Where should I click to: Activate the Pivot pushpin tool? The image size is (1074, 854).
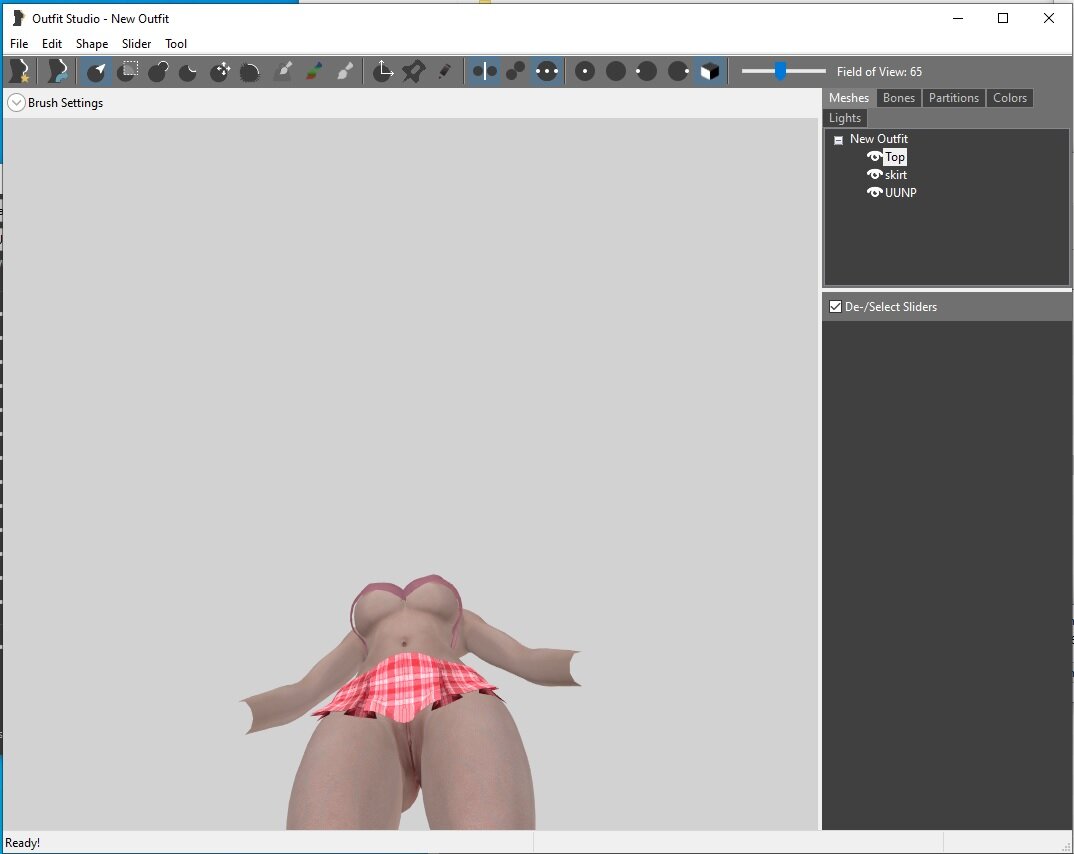(x=414, y=71)
